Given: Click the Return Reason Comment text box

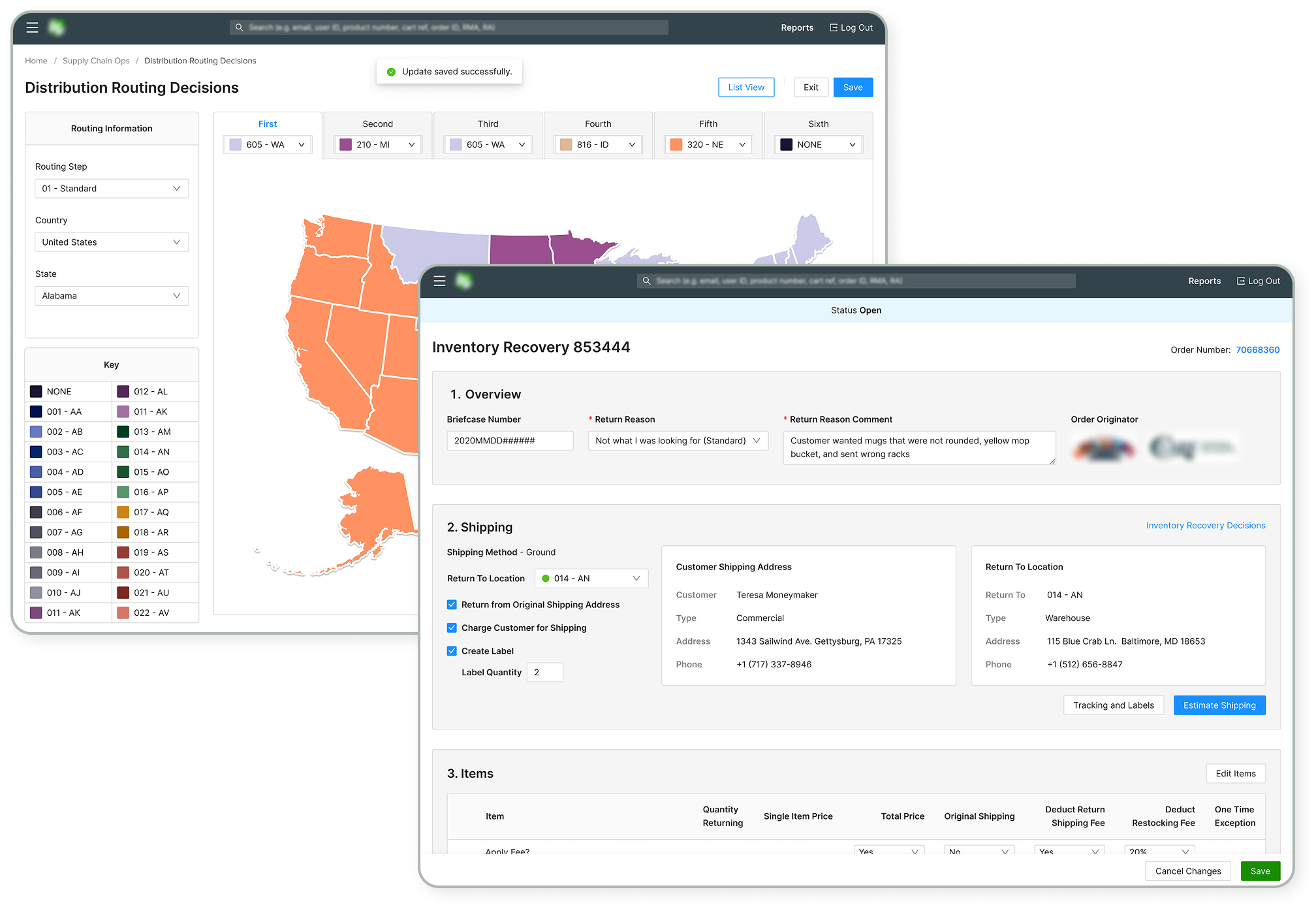Looking at the screenshot, I should point(919,448).
